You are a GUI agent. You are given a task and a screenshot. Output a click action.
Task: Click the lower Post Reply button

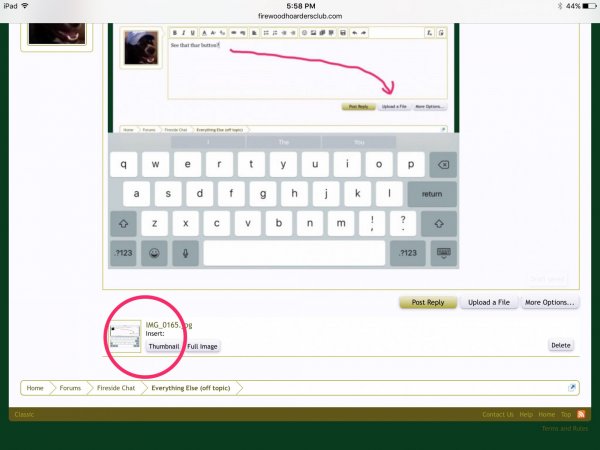pyautogui.click(x=427, y=302)
